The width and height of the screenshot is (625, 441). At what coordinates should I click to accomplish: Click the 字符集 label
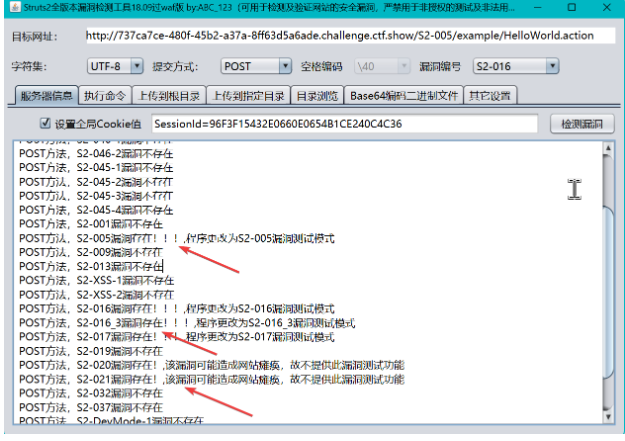[x=29, y=66]
